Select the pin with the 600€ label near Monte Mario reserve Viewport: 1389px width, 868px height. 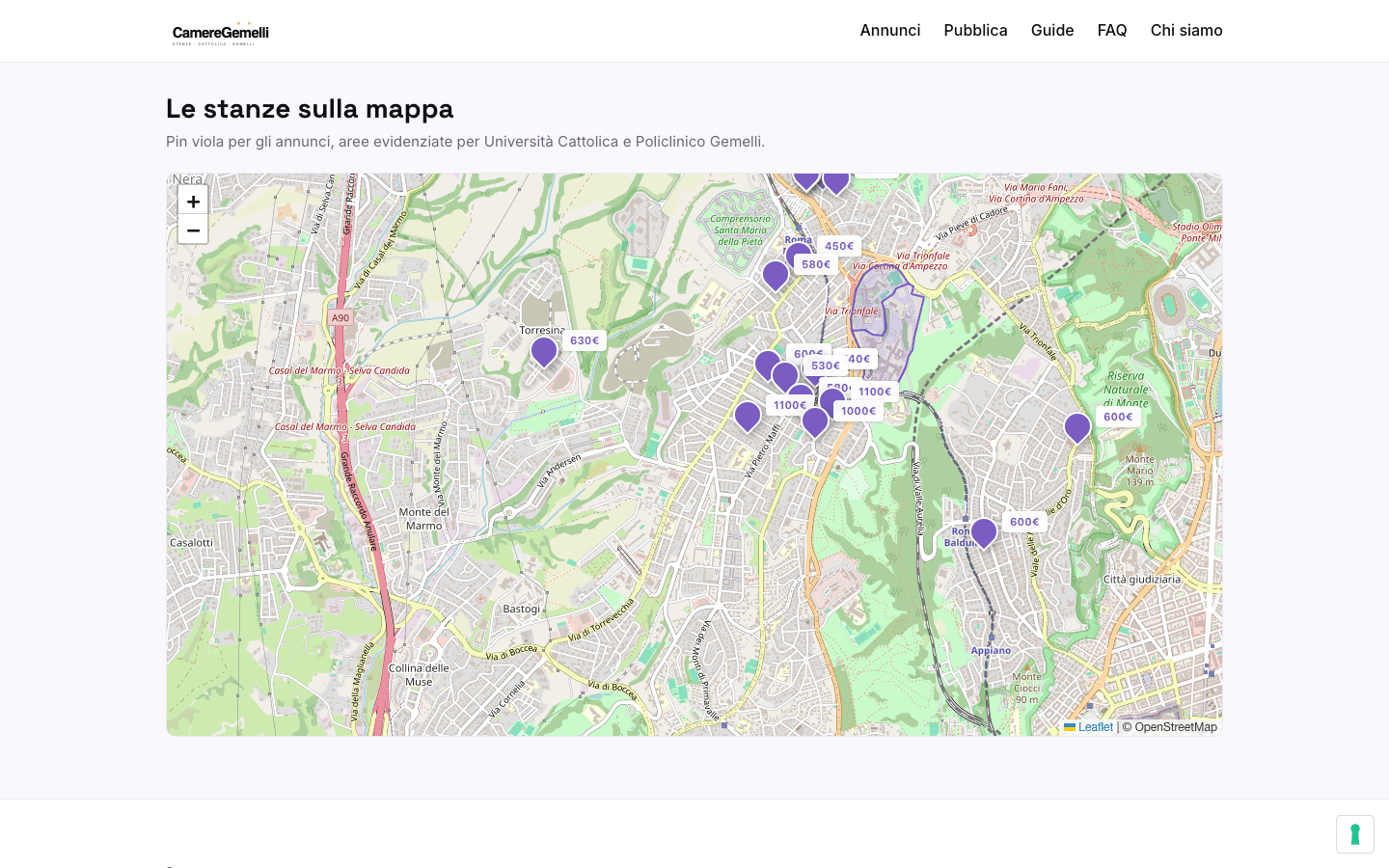(1077, 427)
